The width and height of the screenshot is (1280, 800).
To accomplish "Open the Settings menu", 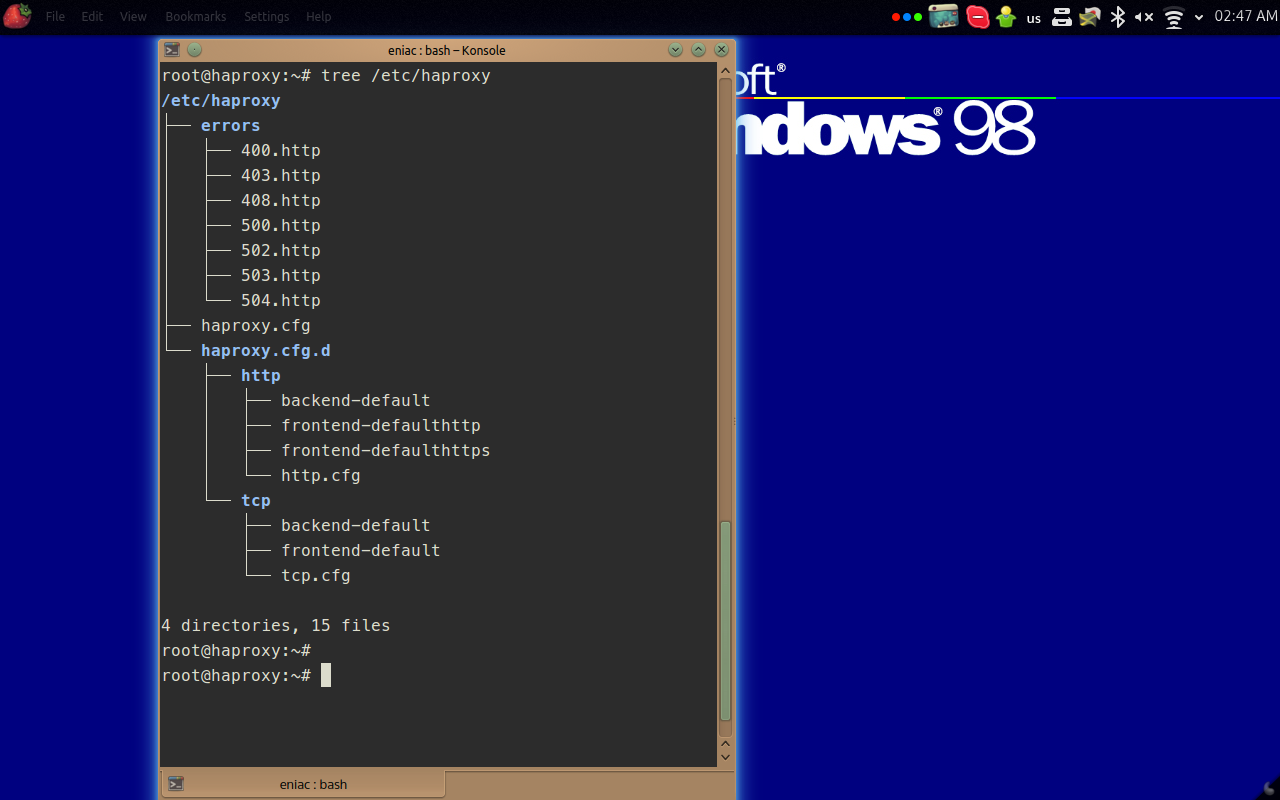I will 266,17.
